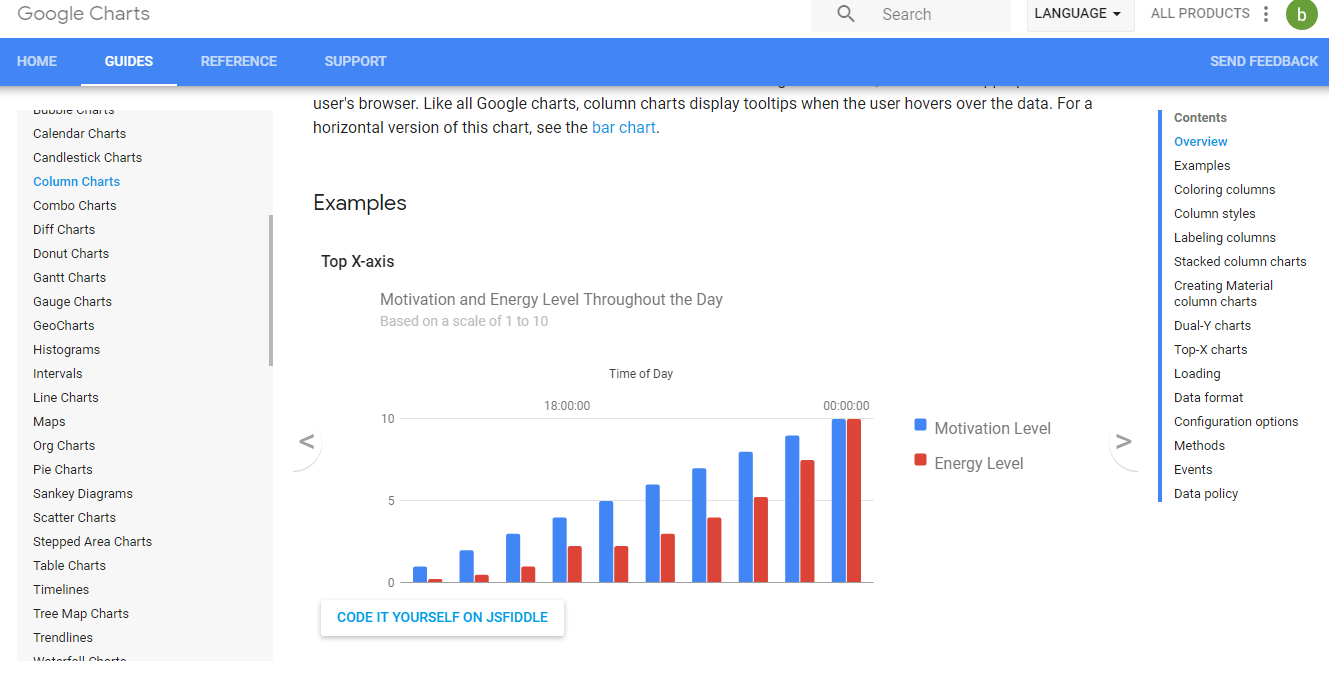Open the bar chart link
1329x673 pixels.
(x=623, y=127)
